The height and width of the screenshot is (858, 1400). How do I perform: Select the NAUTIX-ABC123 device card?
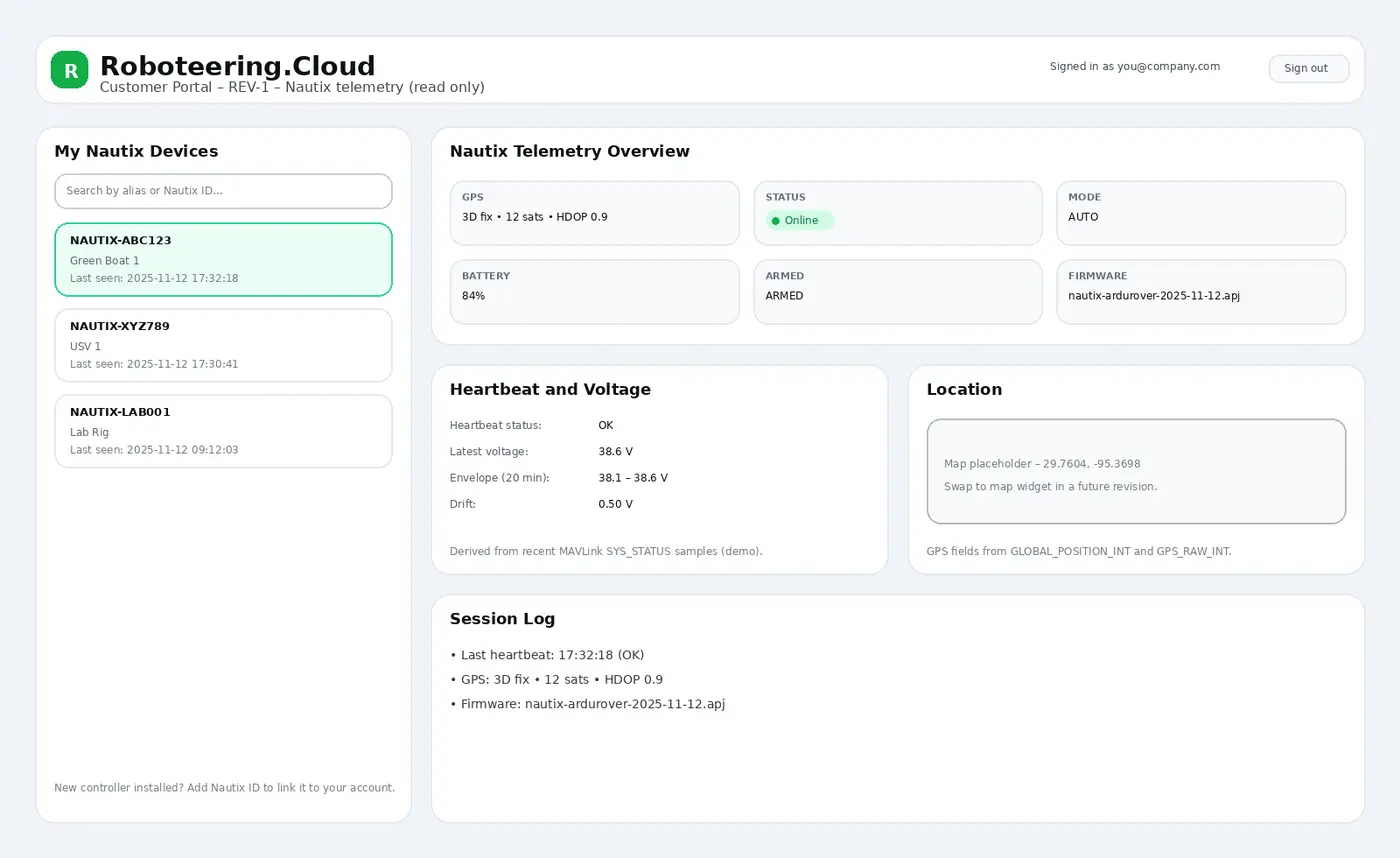[223, 259]
